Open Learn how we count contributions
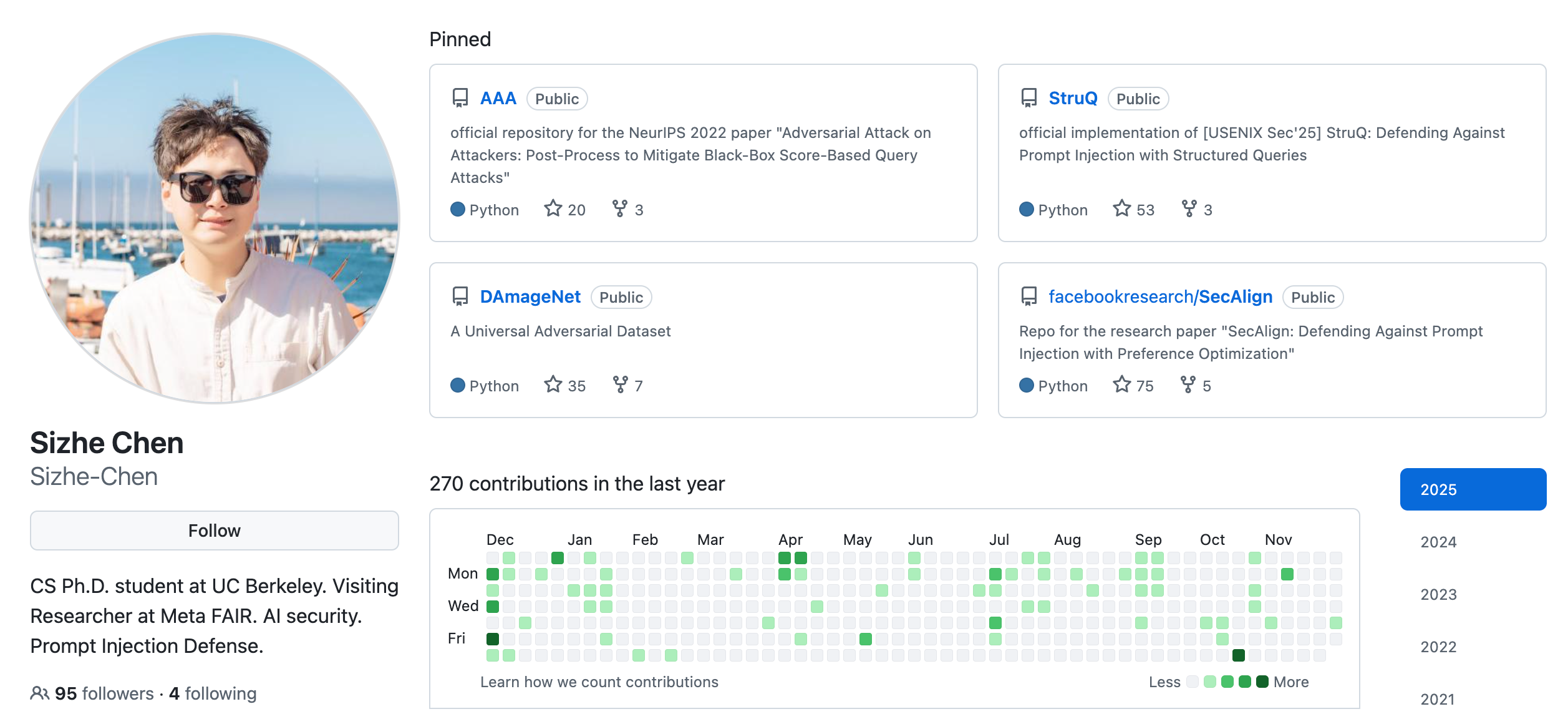 [x=599, y=682]
